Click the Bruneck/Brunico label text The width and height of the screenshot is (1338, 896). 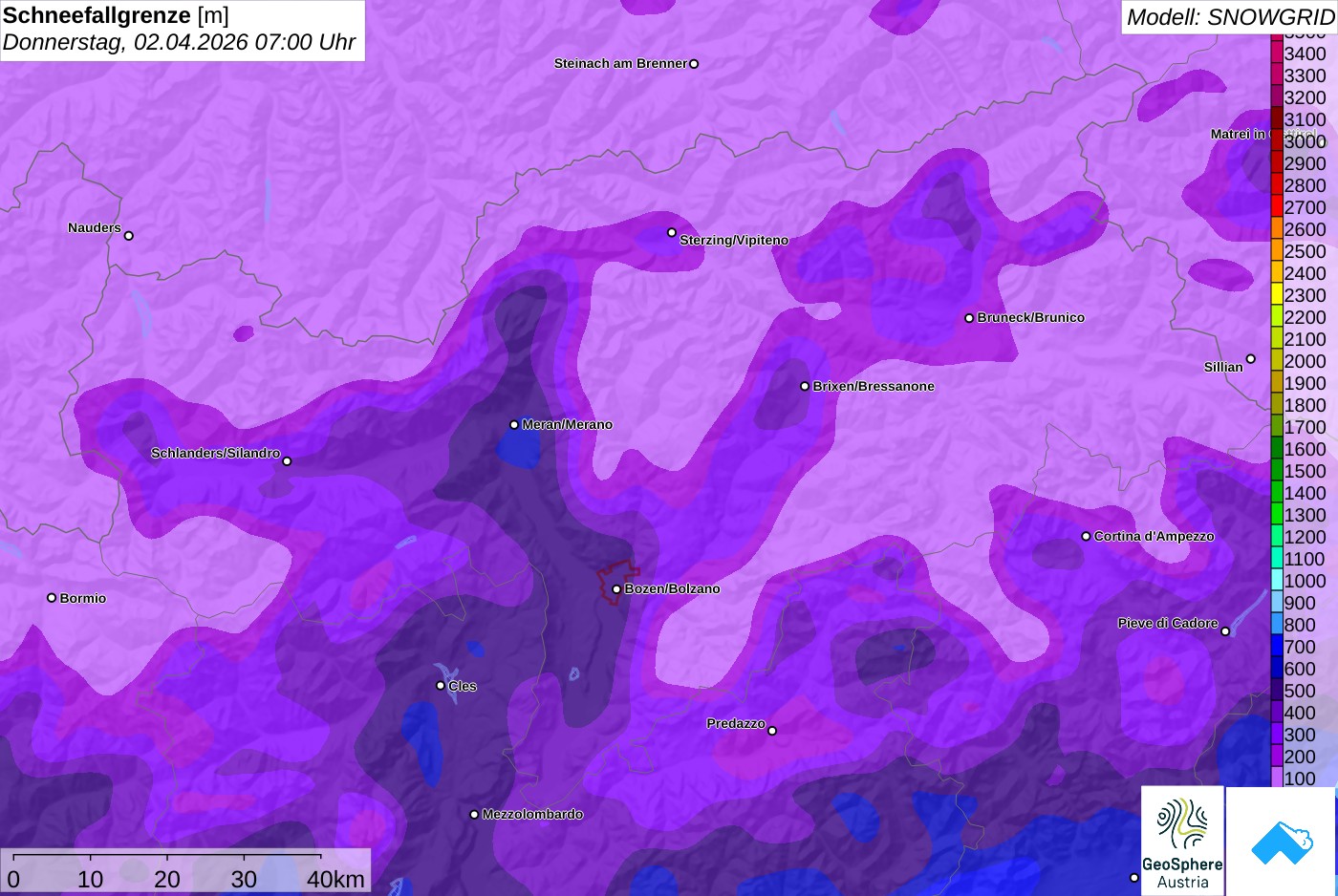pos(1030,318)
